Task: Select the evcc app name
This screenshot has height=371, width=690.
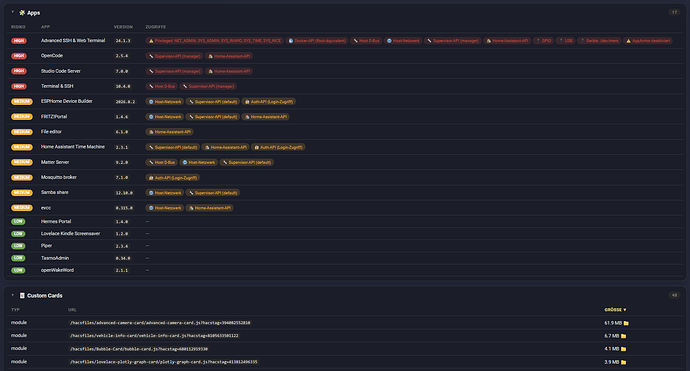Action: pyautogui.click(x=46, y=208)
